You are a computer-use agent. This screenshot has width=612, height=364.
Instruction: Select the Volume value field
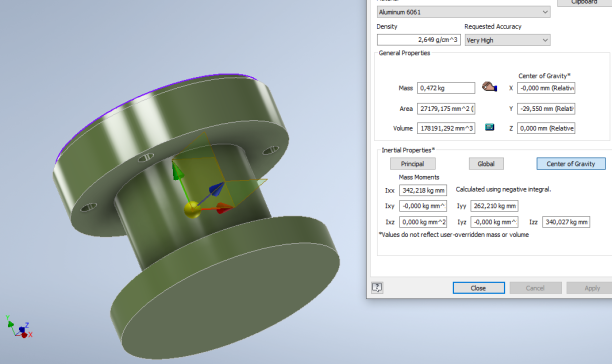(446, 128)
